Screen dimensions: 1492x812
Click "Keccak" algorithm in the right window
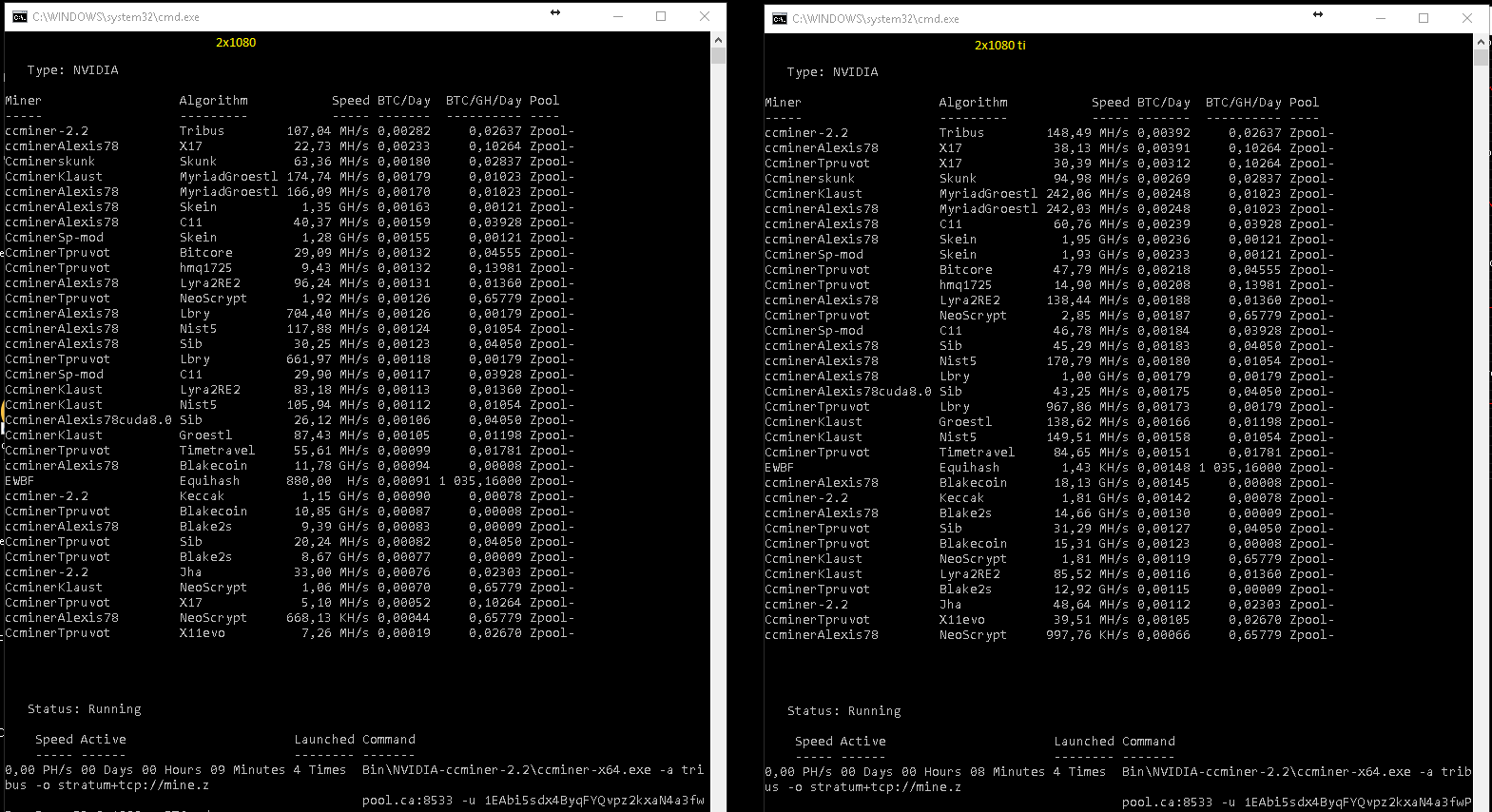pos(962,498)
